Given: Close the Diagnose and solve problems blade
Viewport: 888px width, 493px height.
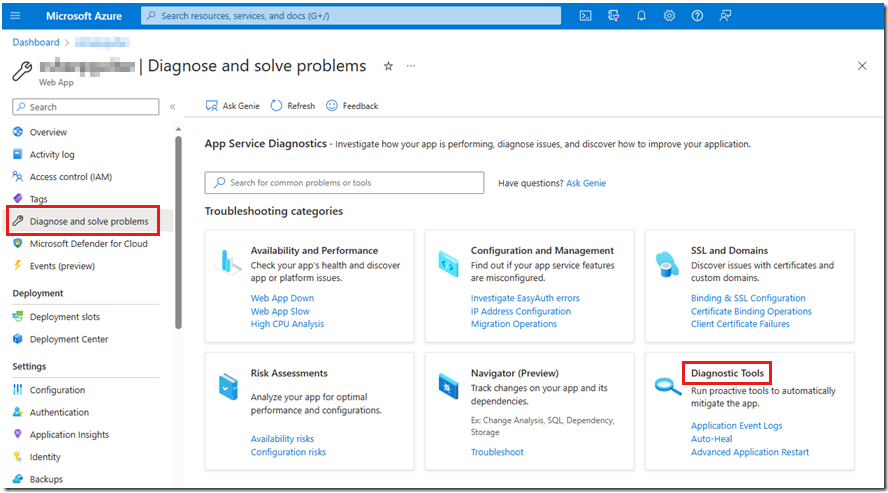Looking at the screenshot, I should tap(862, 66).
